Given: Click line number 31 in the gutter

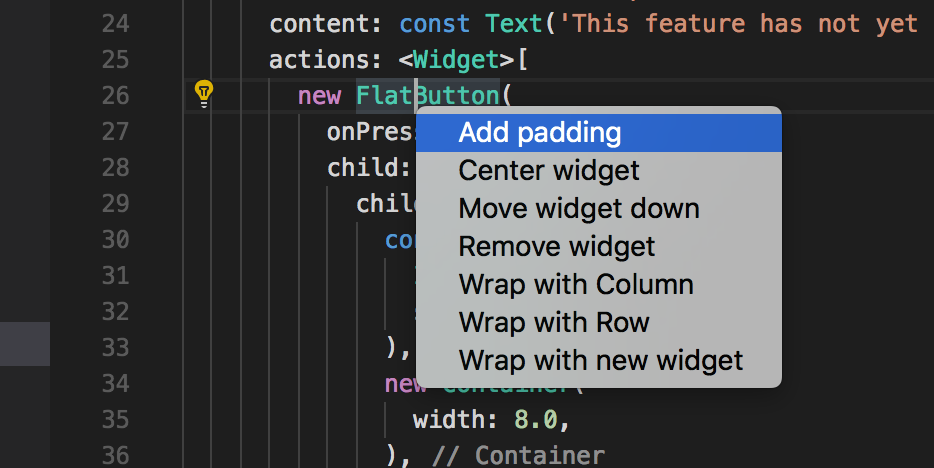Looking at the screenshot, I should (x=115, y=275).
